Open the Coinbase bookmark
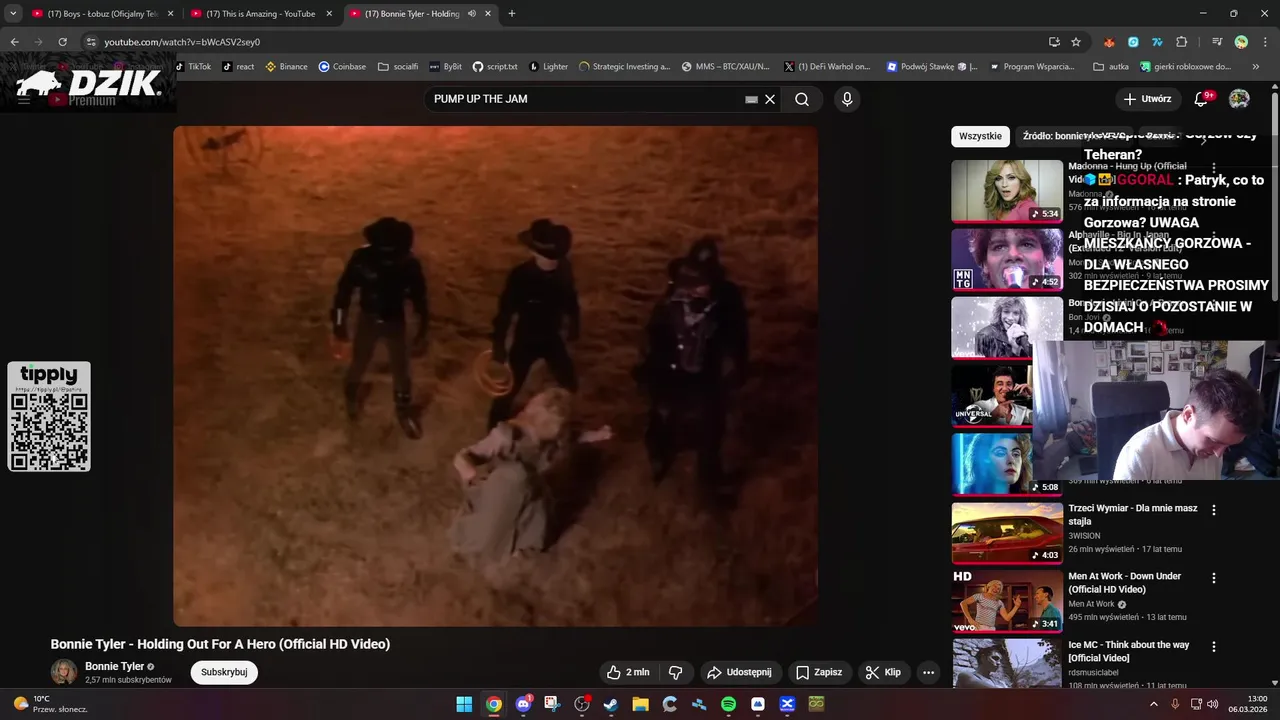The height and width of the screenshot is (720, 1280). pos(342,66)
